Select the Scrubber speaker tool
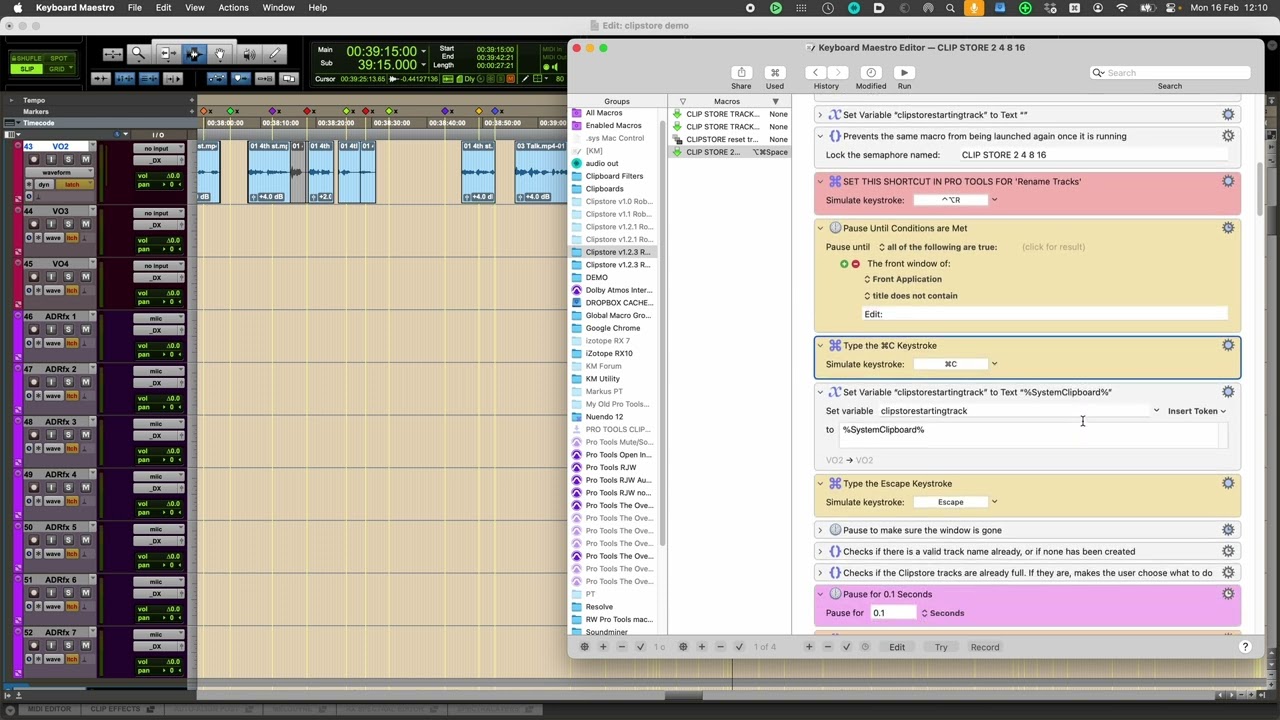This screenshot has height=720, width=1280. (248, 54)
